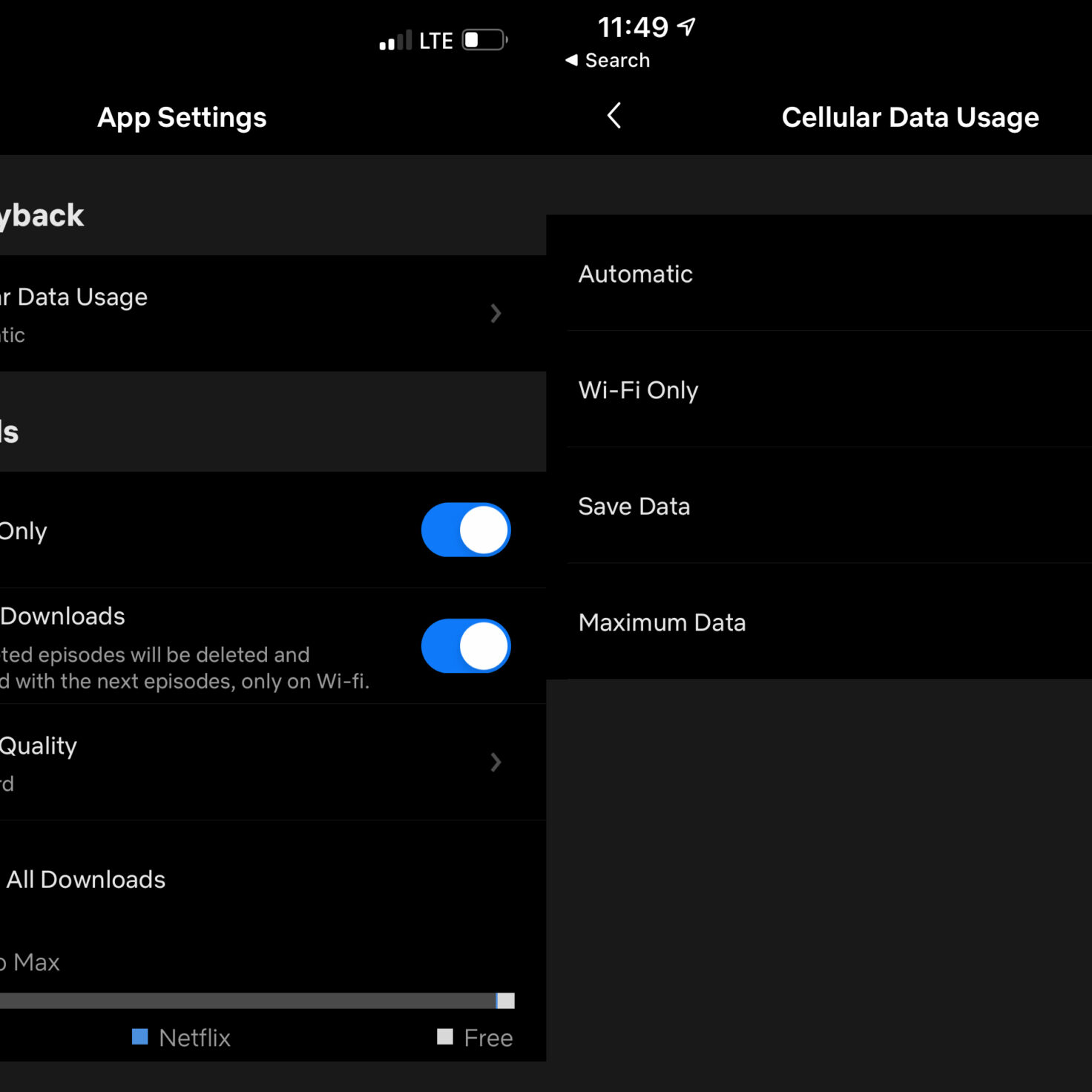Tap the Search back-to-app link
This screenshot has width=1092, height=1092.
(x=608, y=60)
